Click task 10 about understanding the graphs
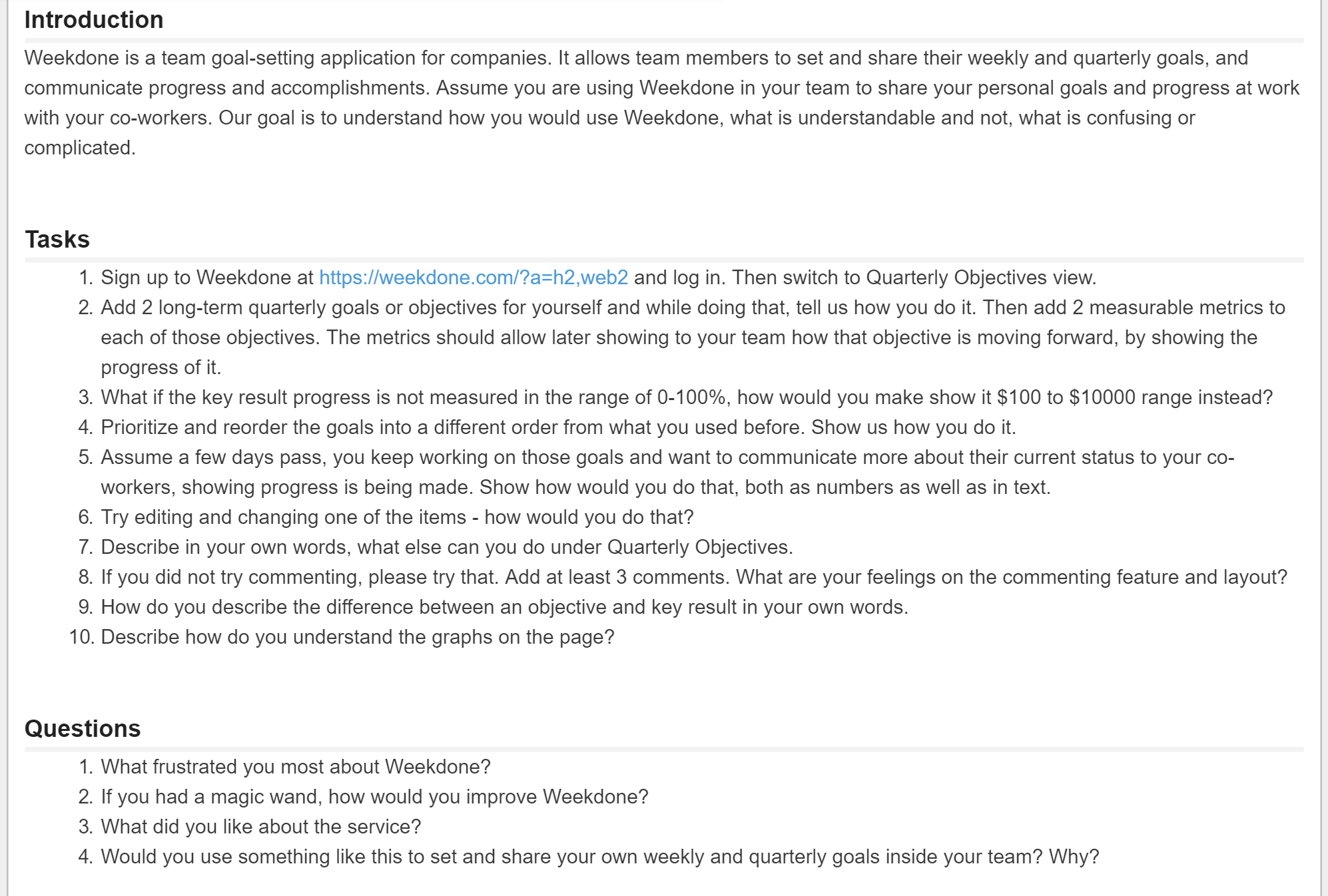The height and width of the screenshot is (896, 1328). click(x=357, y=637)
